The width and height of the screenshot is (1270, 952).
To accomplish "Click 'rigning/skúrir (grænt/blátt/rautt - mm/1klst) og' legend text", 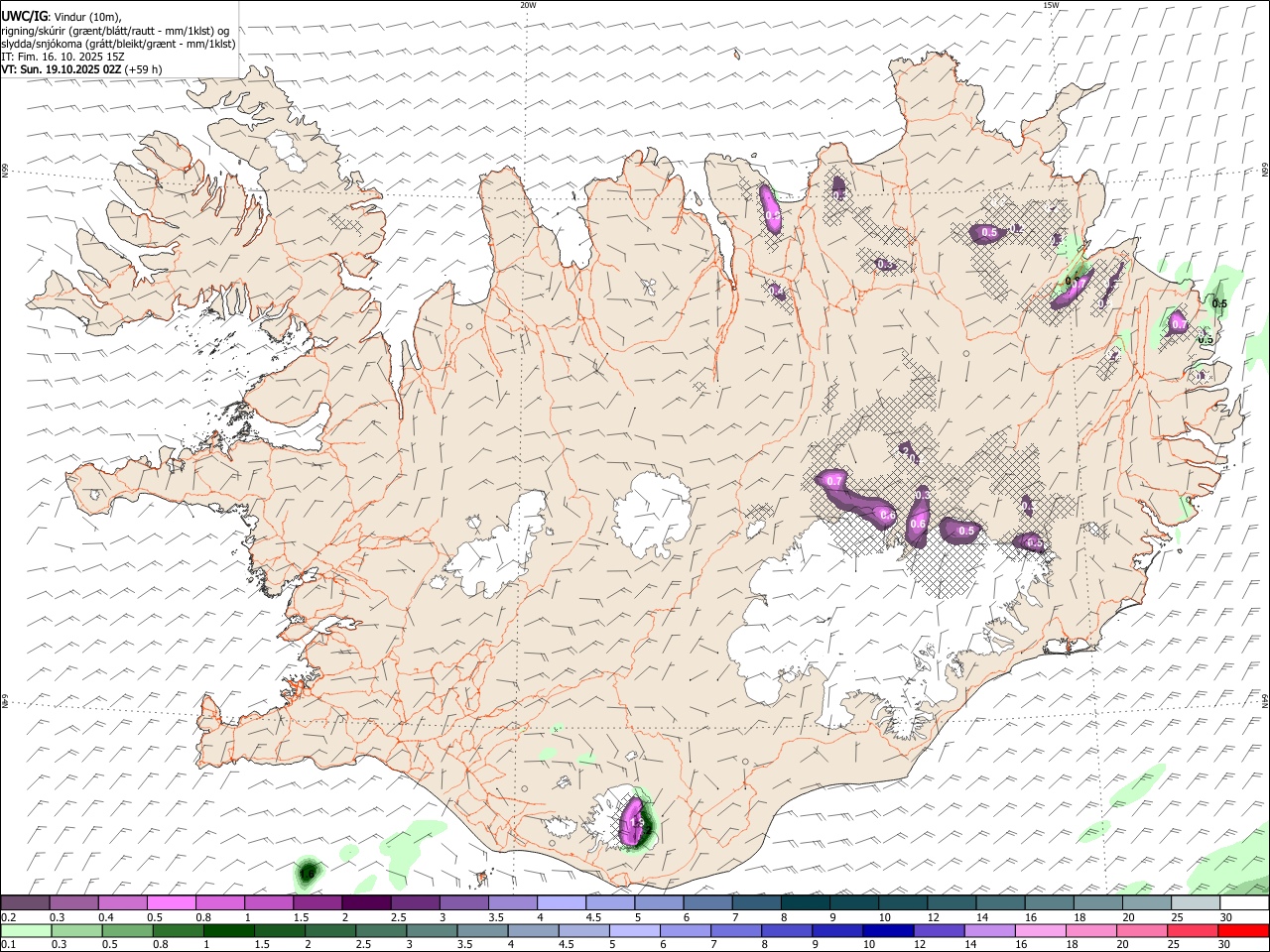I will [115, 31].
